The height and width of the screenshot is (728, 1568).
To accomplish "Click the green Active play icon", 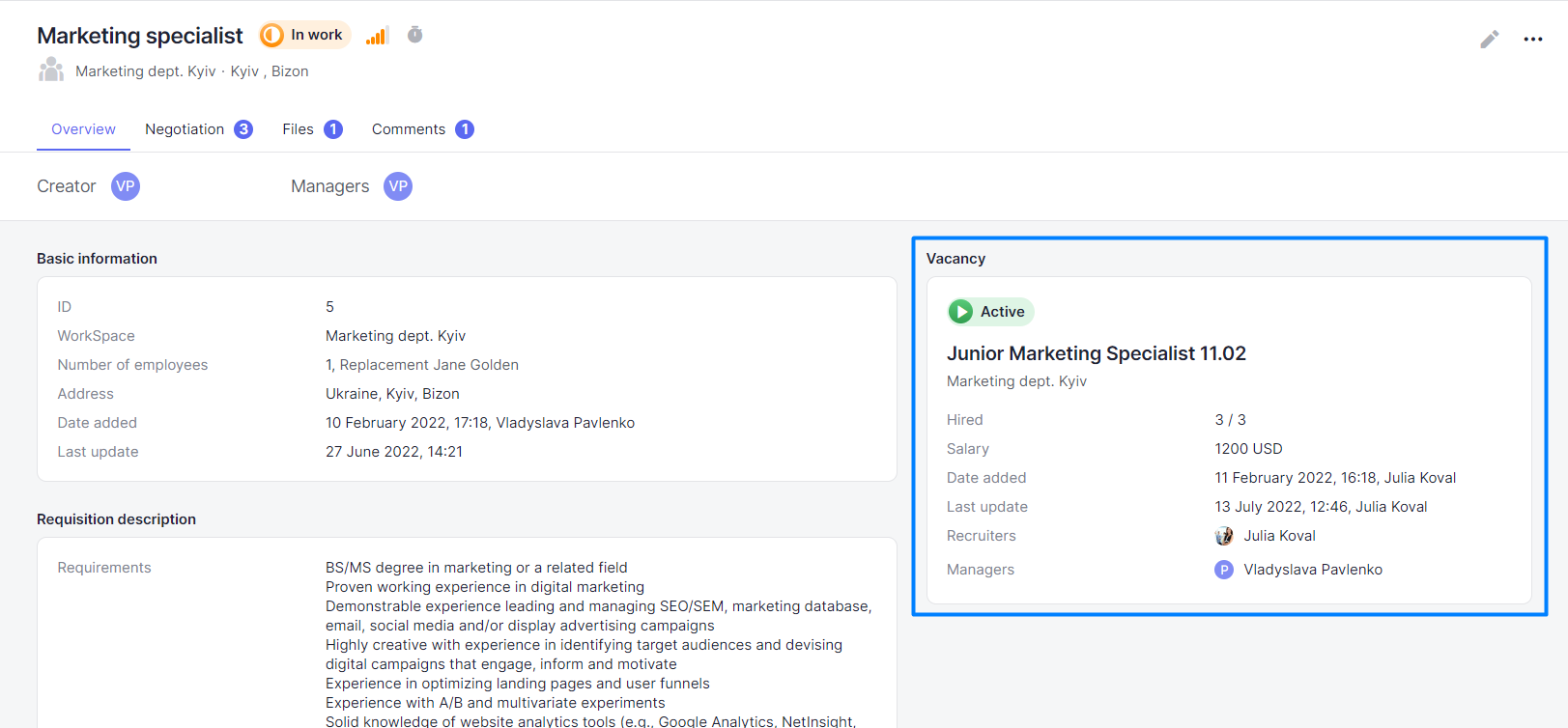I will click(960, 312).
